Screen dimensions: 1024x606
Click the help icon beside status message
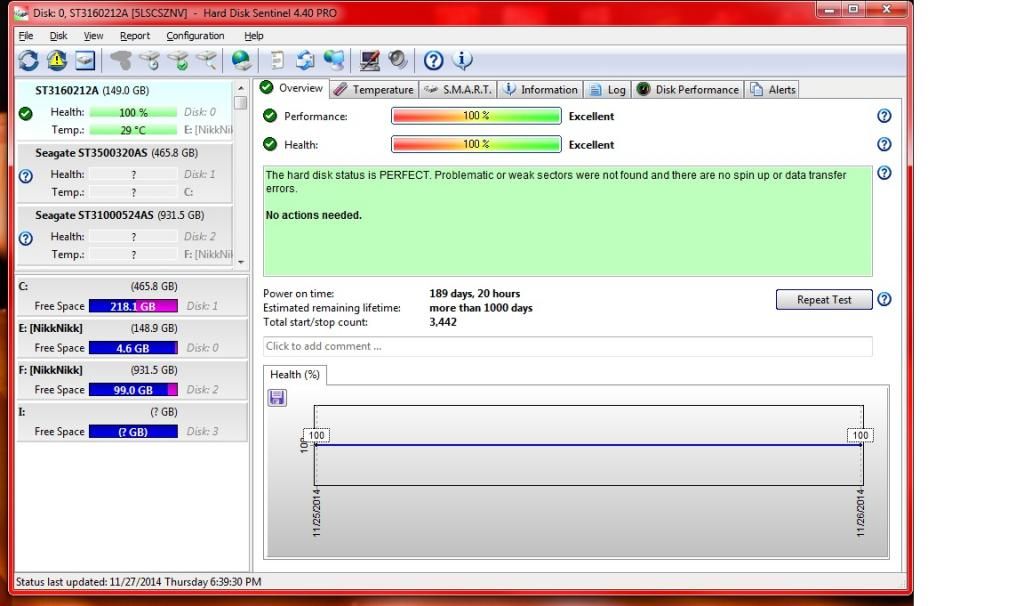[x=884, y=173]
